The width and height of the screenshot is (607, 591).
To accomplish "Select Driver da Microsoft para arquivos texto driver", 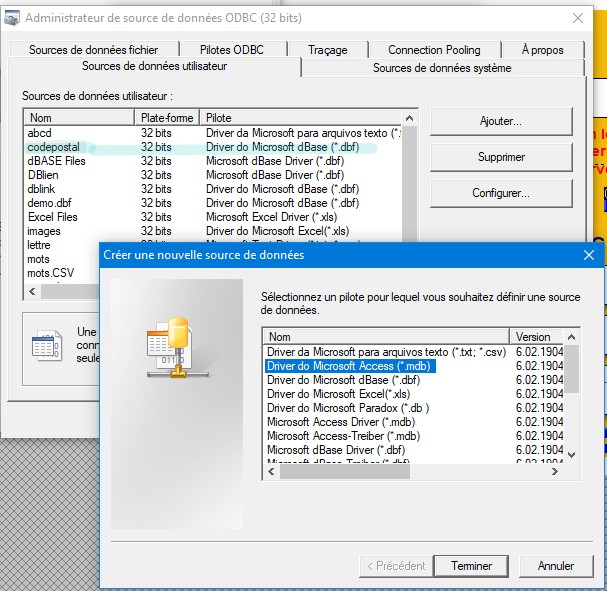I will click(386, 352).
